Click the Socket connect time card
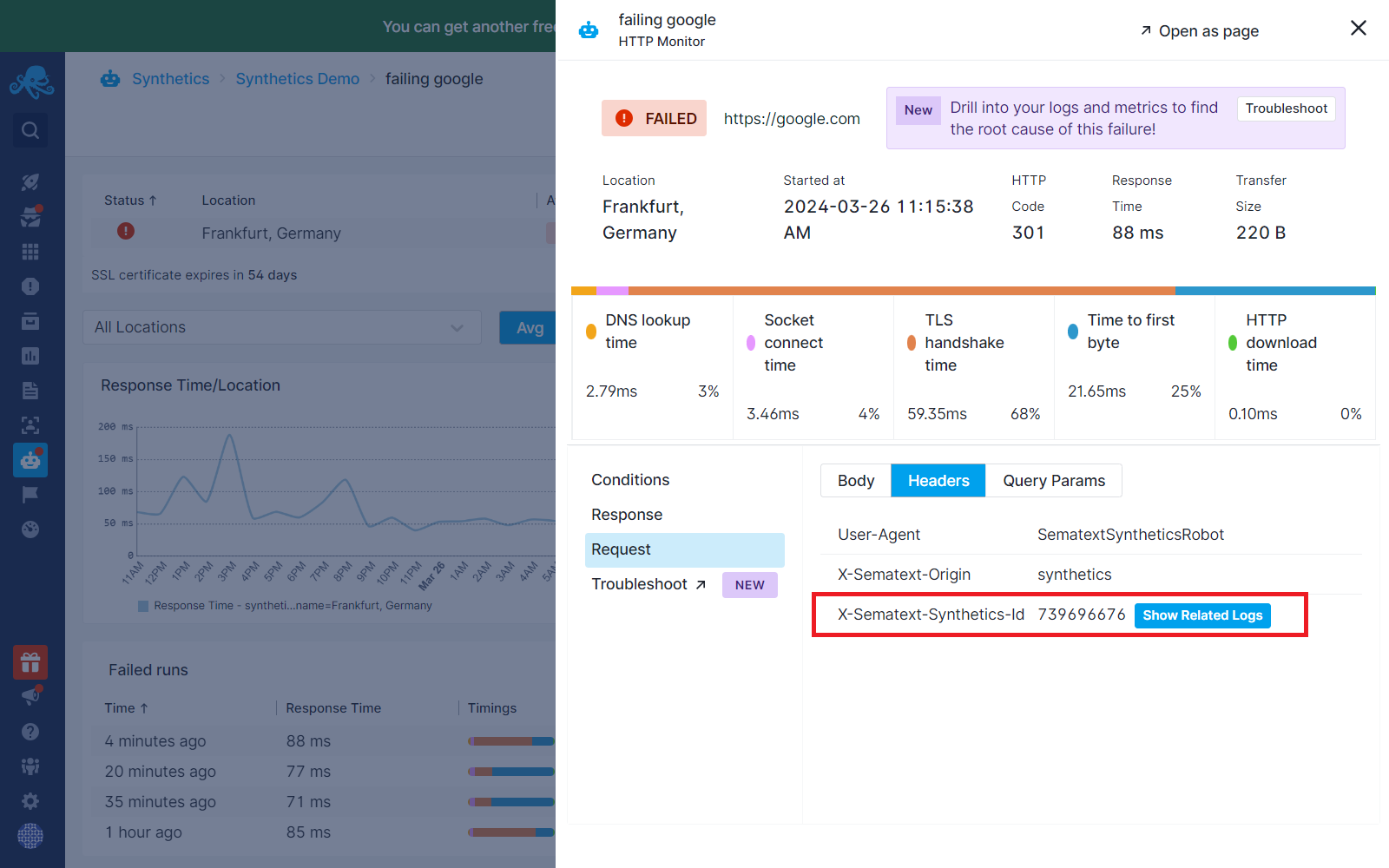 pos(813,367)
